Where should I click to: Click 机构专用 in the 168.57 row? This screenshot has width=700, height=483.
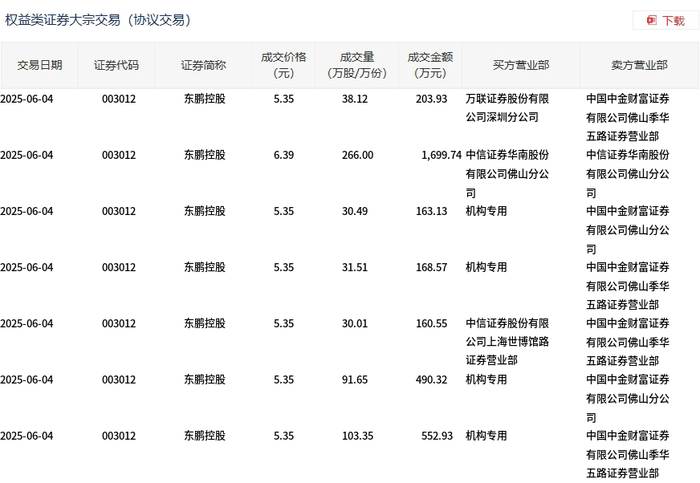486,267
